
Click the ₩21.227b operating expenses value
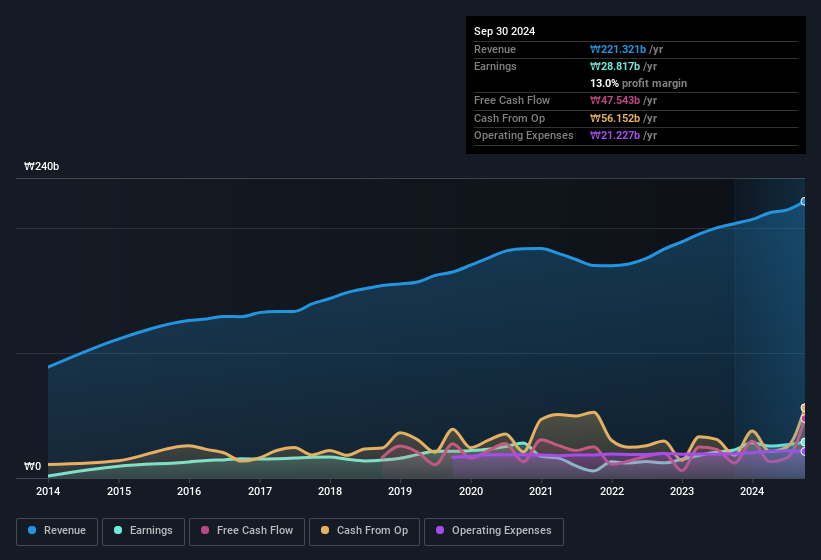(615, 136)
